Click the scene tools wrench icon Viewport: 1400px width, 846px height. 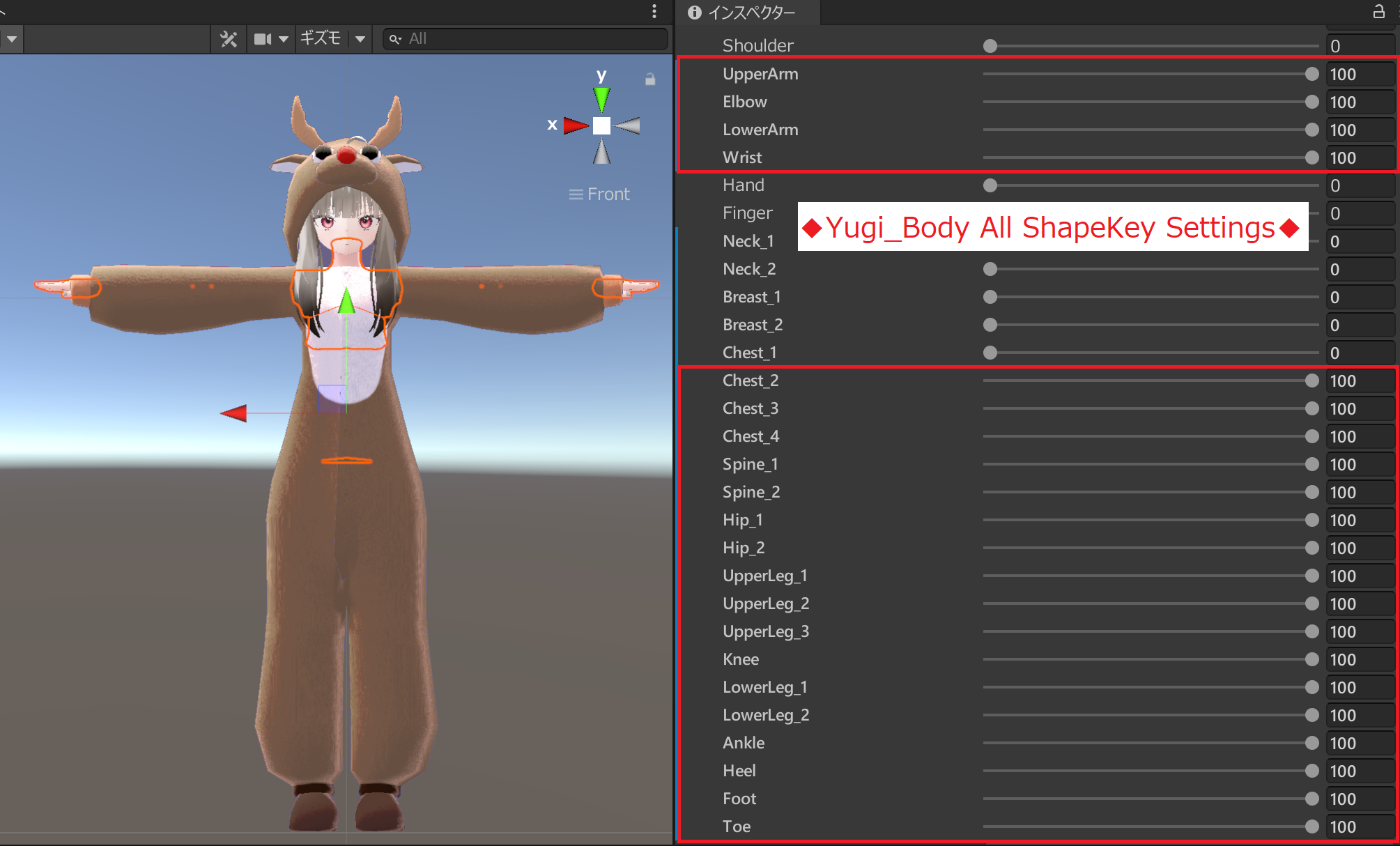(229, 39)
